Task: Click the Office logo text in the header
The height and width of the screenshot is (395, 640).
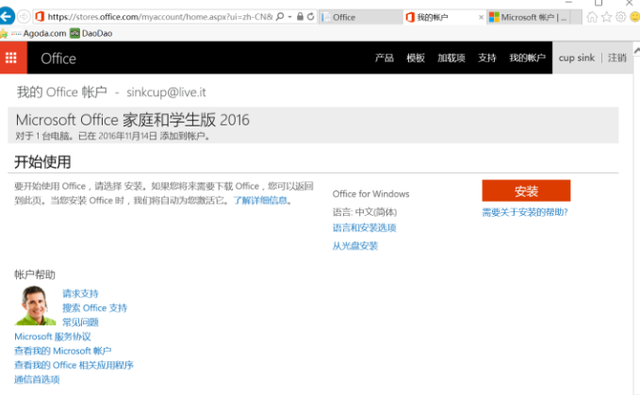Action: click(x=58, y=58)
